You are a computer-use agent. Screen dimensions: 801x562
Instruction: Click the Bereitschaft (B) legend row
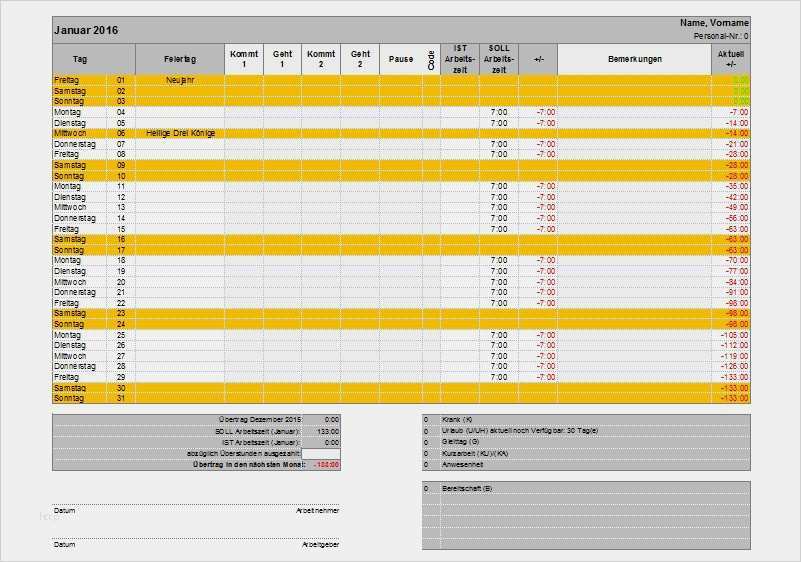point(586,488)
